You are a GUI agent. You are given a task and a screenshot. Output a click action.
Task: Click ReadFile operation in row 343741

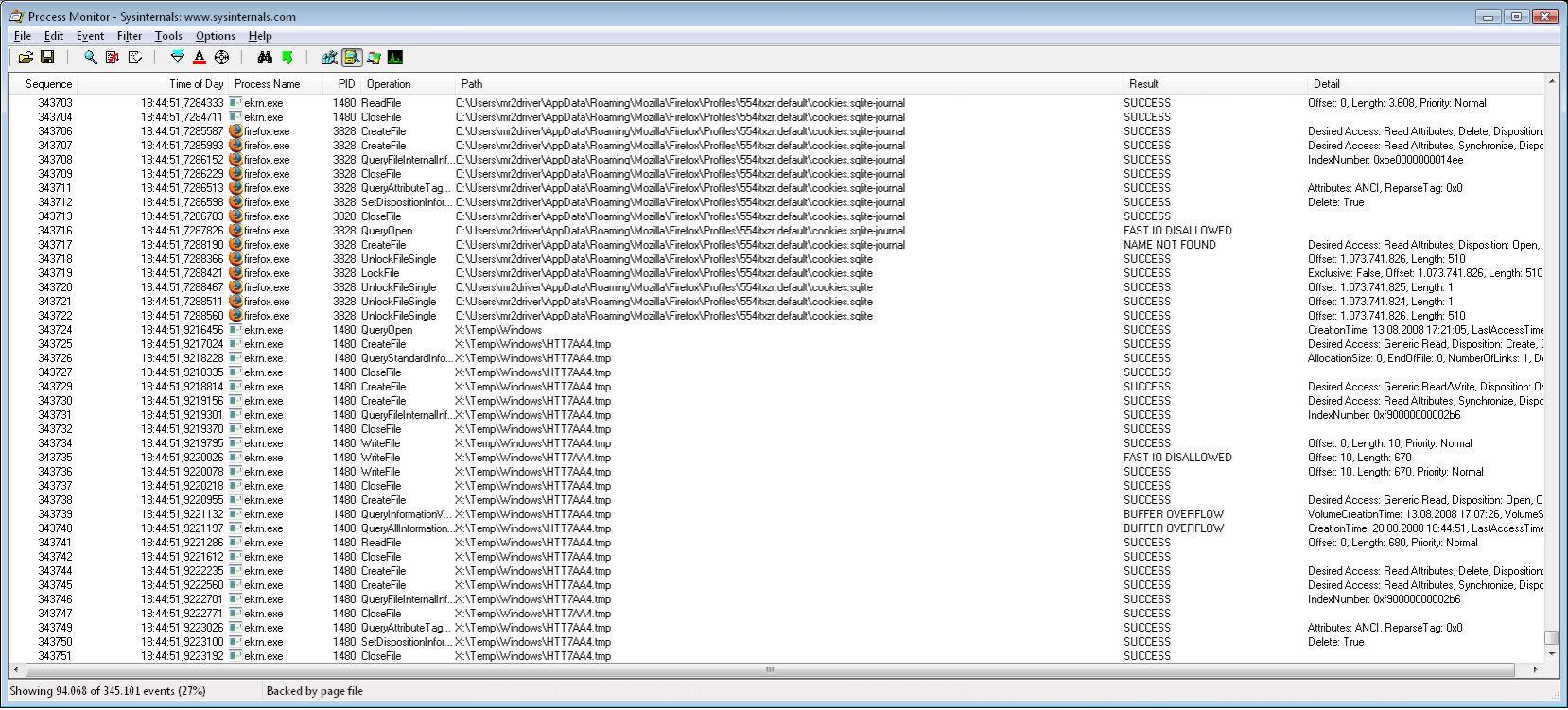pos(381,543)
